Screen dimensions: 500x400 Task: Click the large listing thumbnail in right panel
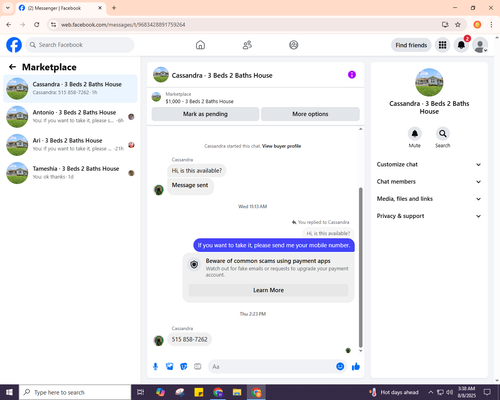point(429,82)
